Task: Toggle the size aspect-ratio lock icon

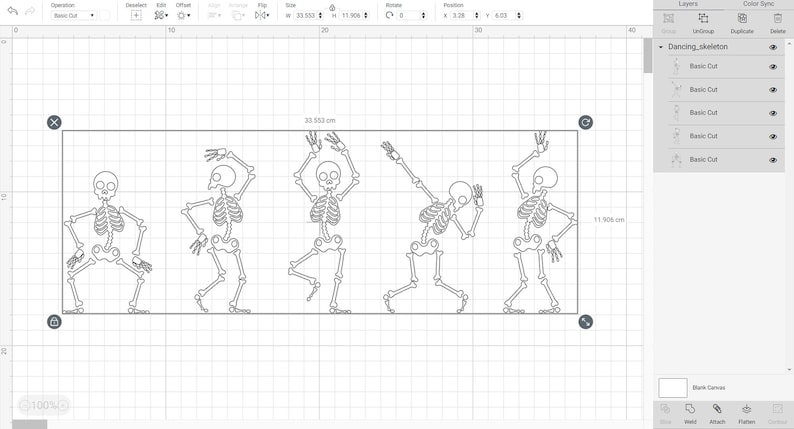Action: coord(332,7)
